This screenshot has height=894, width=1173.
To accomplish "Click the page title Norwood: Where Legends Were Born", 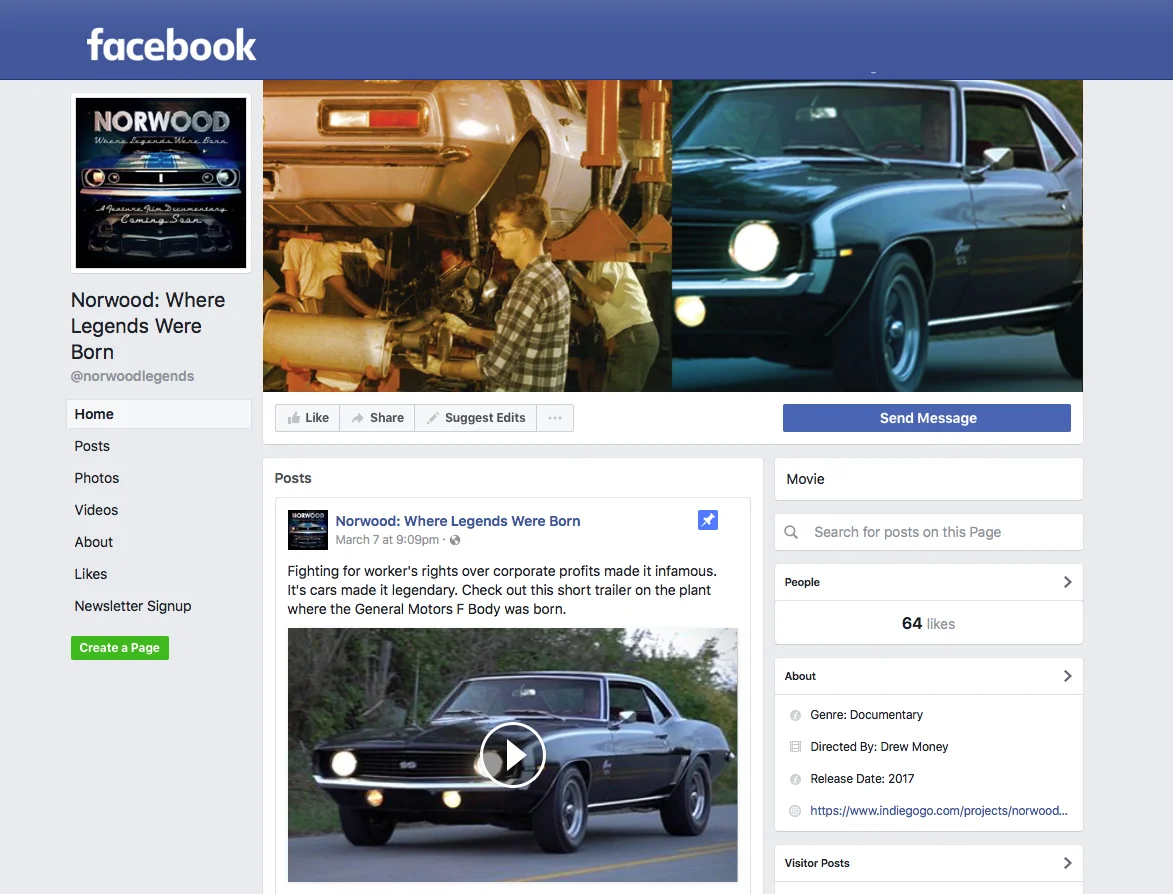I will pos(148,326).
